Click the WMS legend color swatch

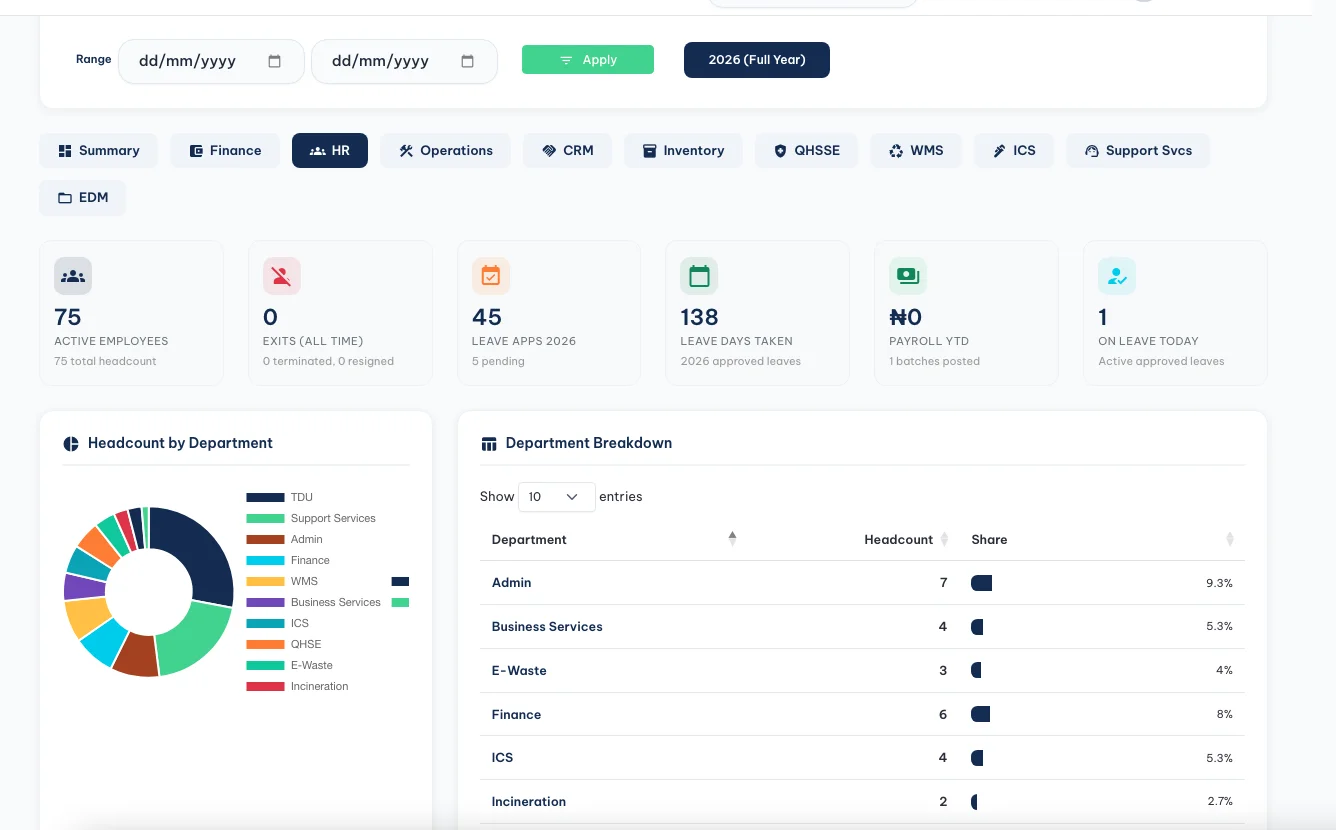pos(266,582)
